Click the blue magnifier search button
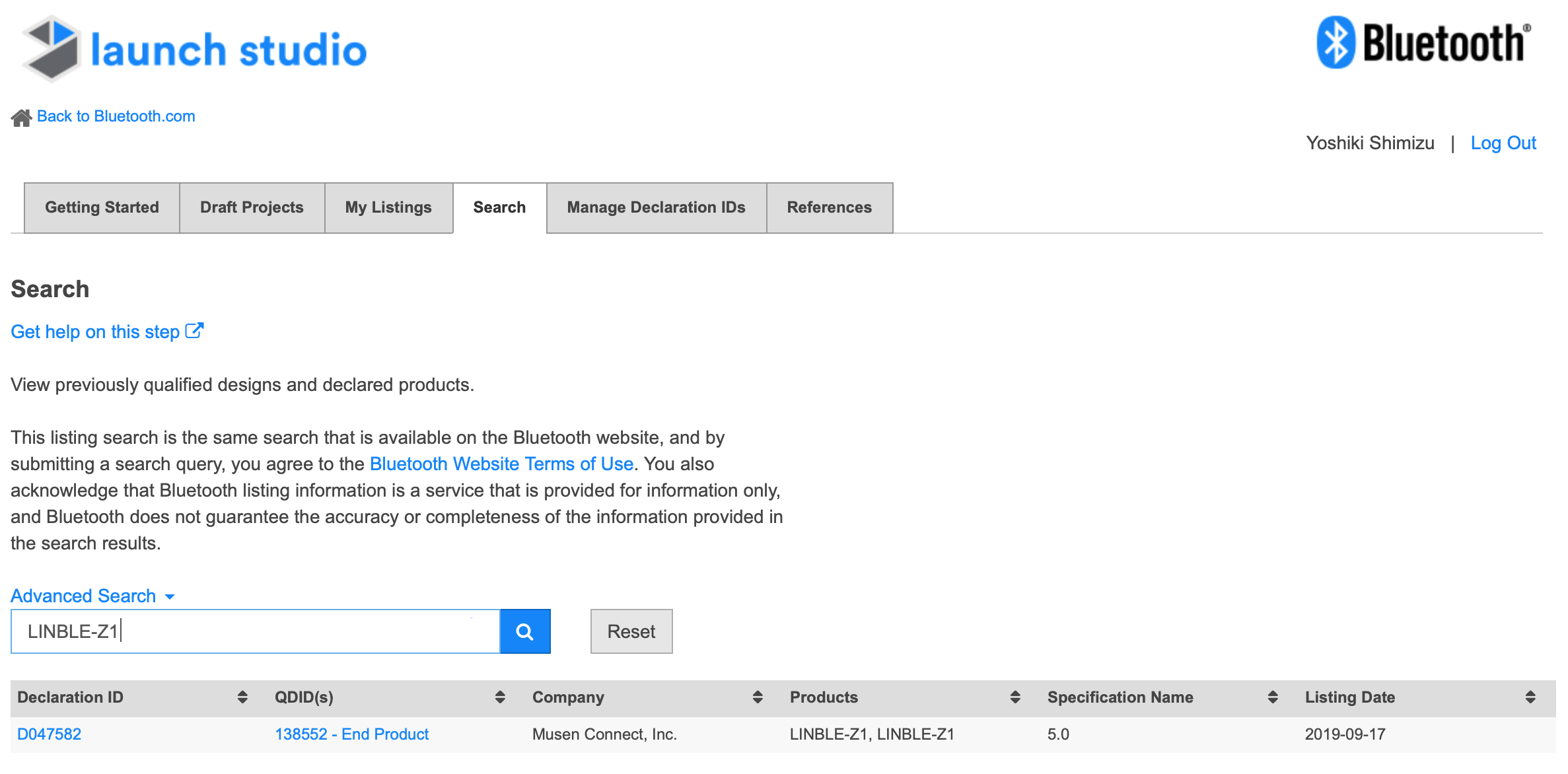The image size is (1568, 774). (x=525, y=631)
